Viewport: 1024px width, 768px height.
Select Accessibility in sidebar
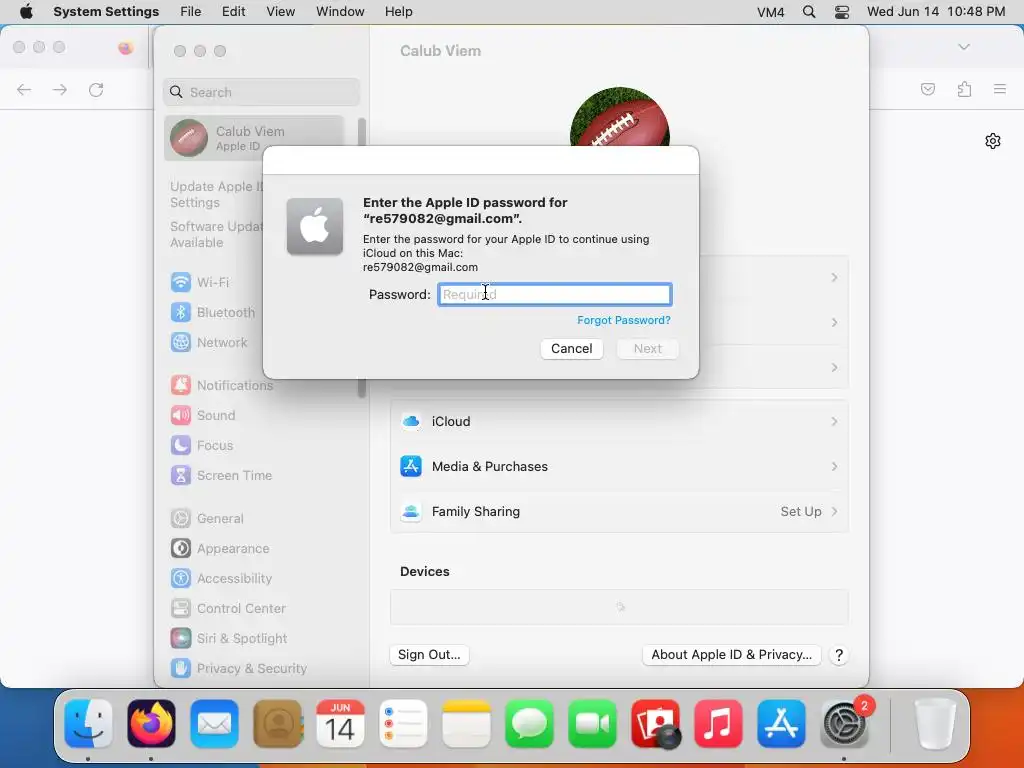(x=221, y=579)
